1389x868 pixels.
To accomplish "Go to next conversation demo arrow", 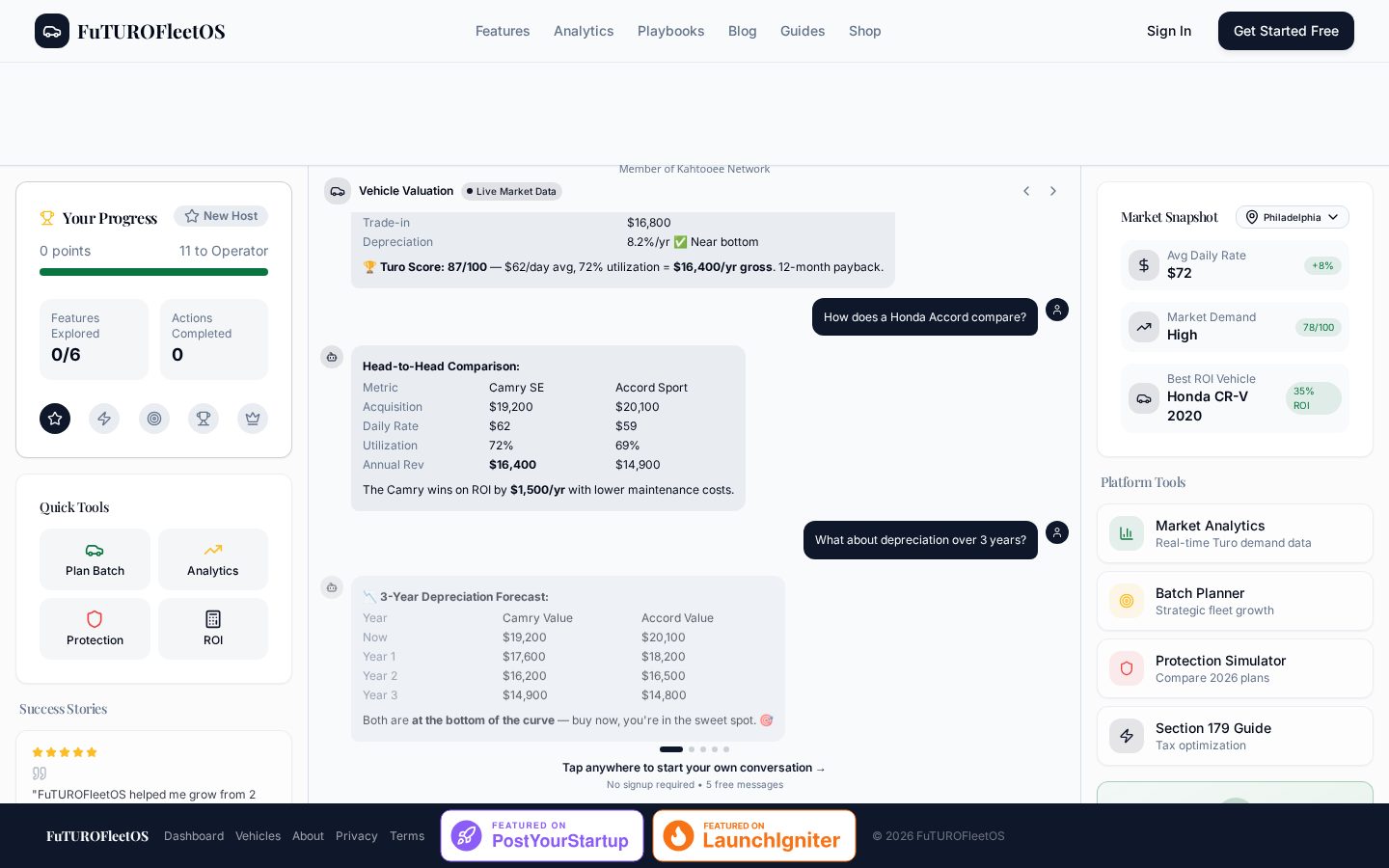I will pyautogui.click(x=1053, y=191).
